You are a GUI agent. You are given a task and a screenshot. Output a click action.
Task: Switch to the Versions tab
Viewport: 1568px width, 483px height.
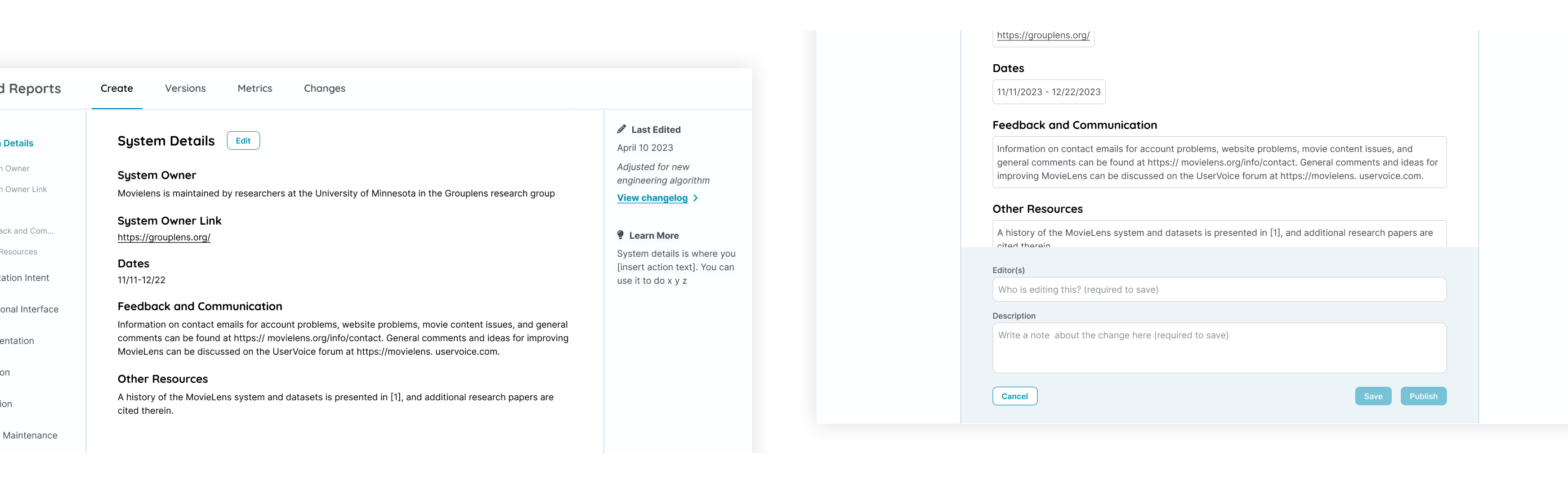pyautogui.click(x=185, y=88)
